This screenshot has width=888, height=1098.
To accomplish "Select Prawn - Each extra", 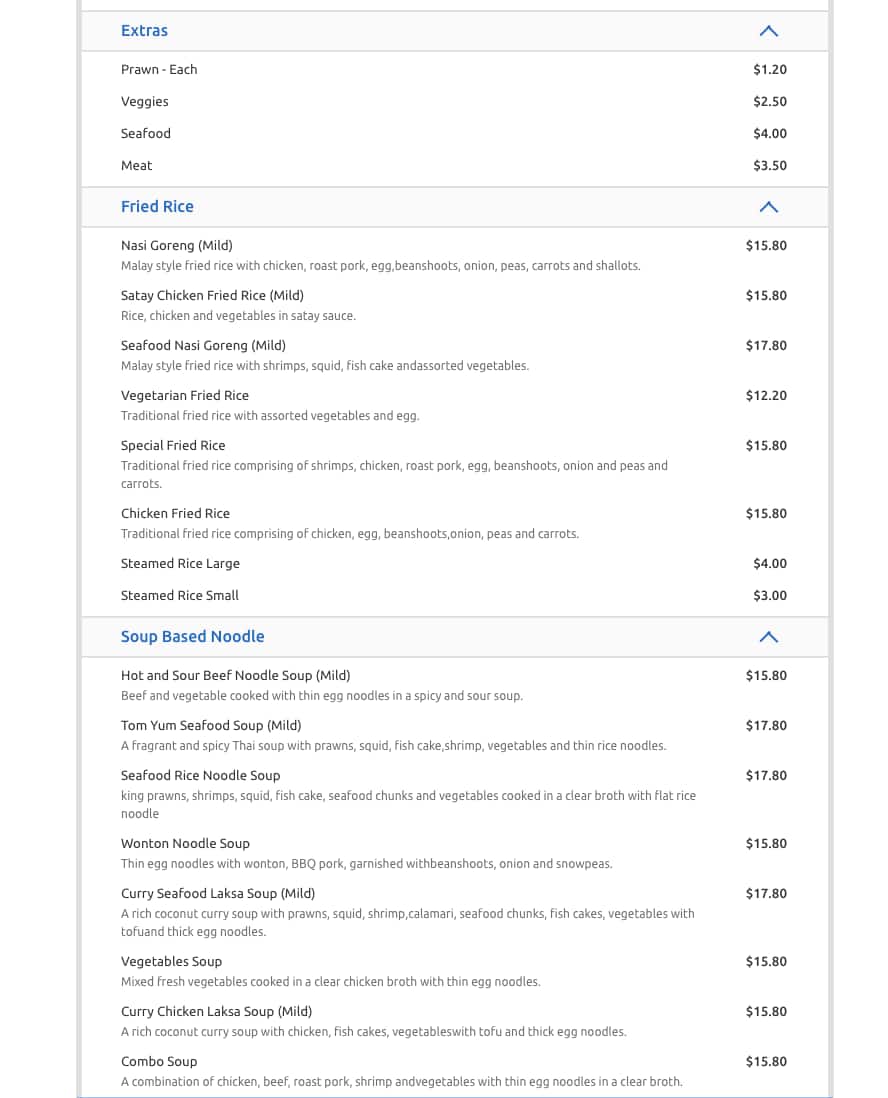I will click(158, 69).
